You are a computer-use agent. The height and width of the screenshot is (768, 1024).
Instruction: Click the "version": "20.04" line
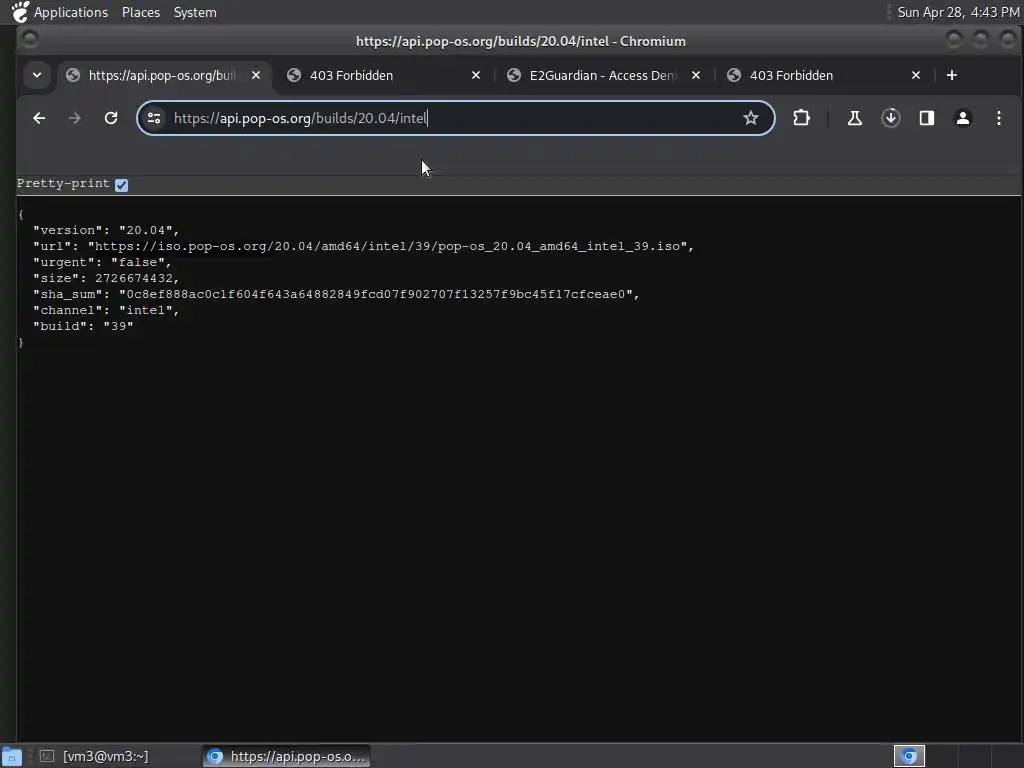coord(106,231)
